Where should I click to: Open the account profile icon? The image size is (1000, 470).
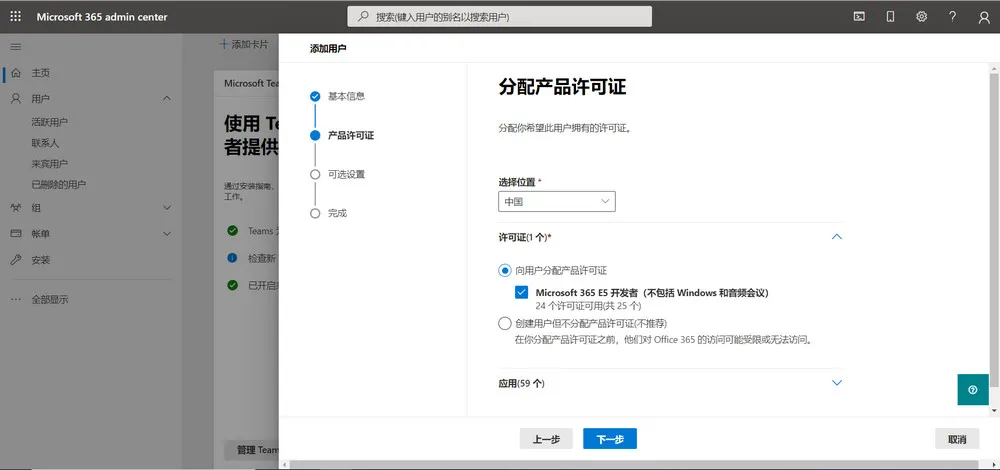pos(983,16)
